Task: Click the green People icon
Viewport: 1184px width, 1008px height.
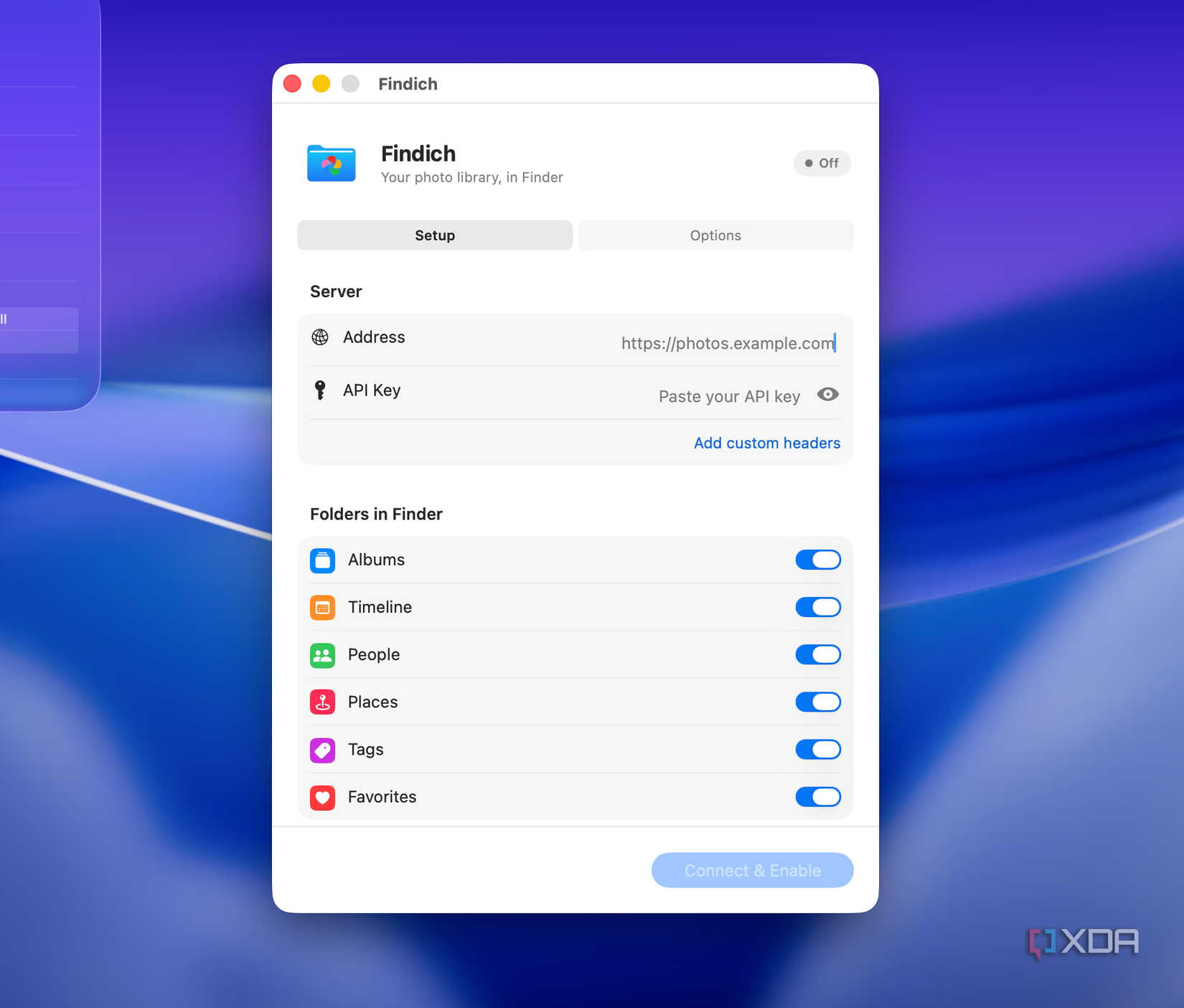Action: 322,655
